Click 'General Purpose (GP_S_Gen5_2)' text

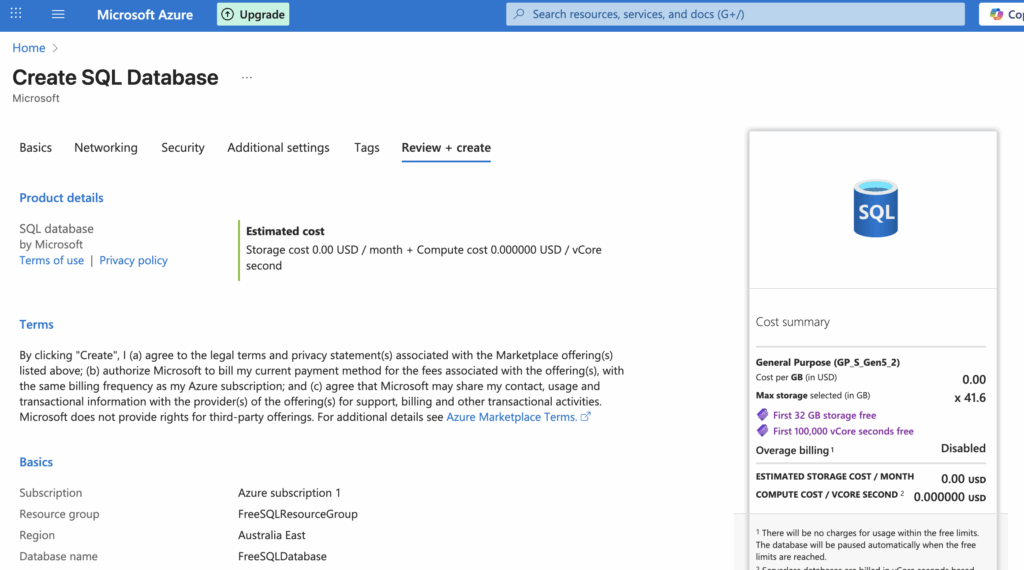pyautogui.click(x=827, y=362)
